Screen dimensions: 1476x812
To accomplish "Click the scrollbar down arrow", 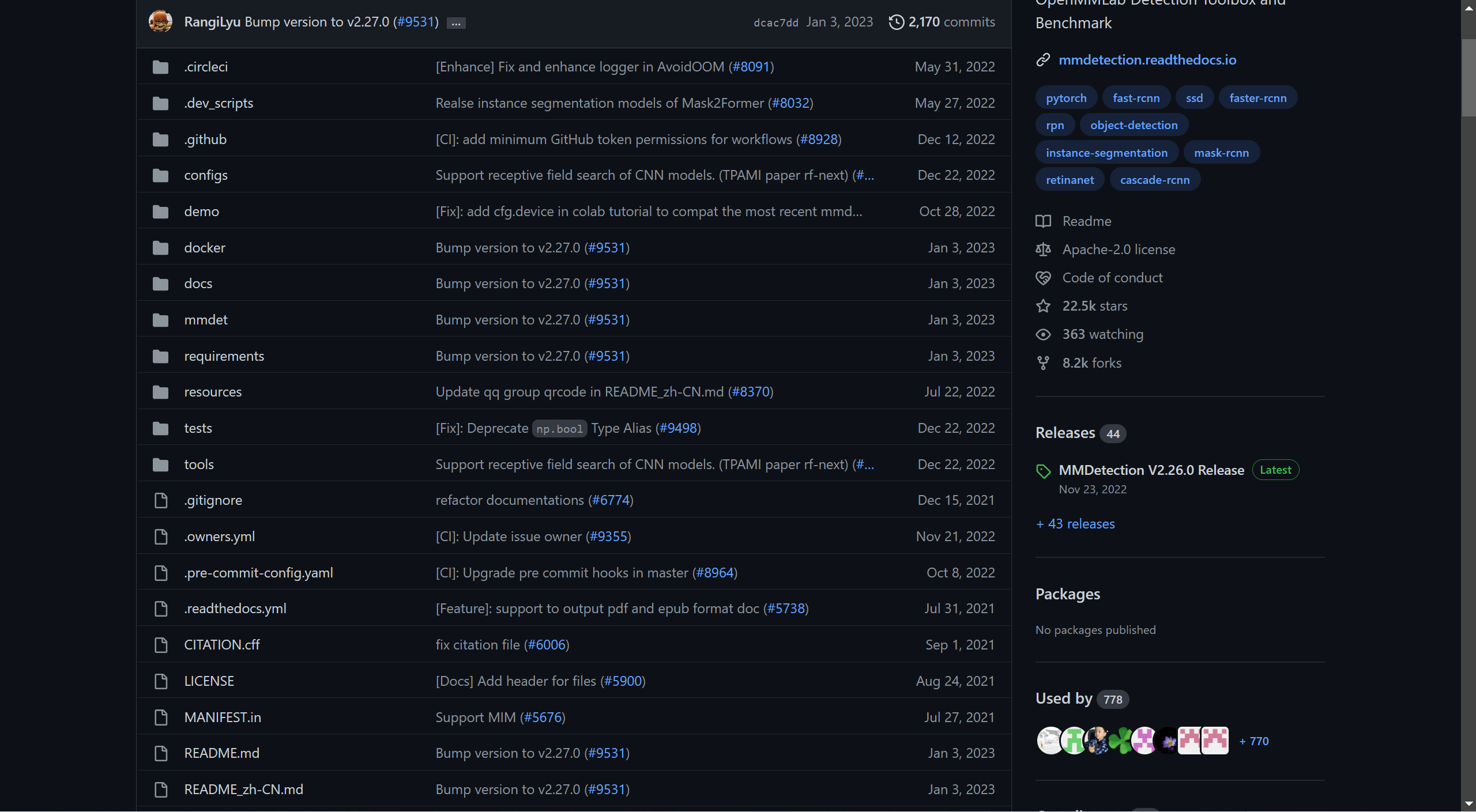I will 1469,804.
